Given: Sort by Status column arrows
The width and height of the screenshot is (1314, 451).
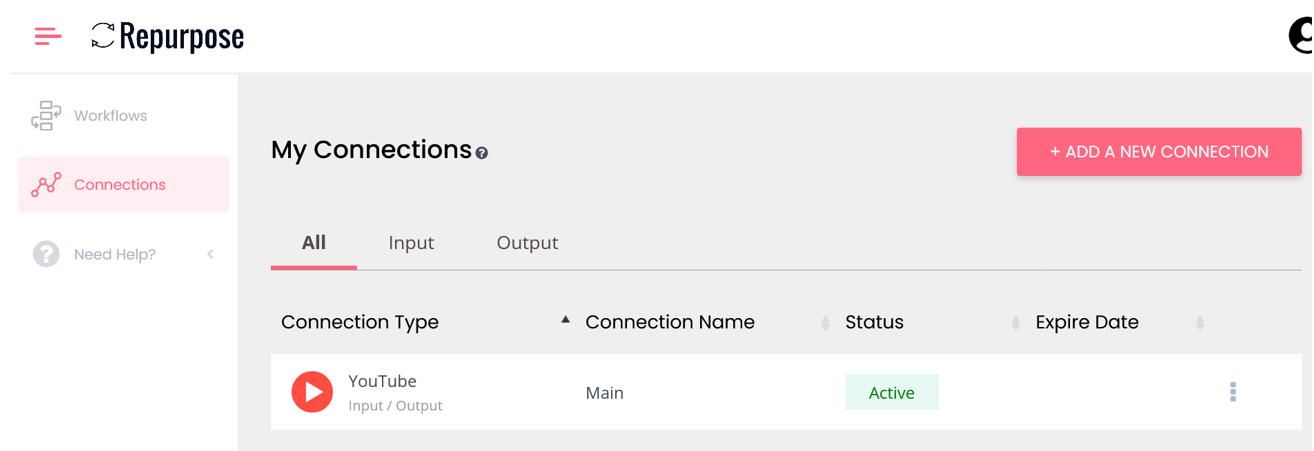Looking at the screenshot, I should (x=1015, y=323).
